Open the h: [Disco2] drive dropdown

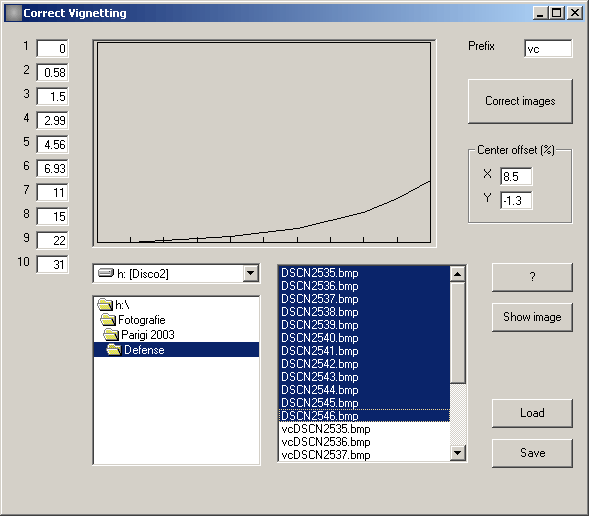tap(251, 273)
